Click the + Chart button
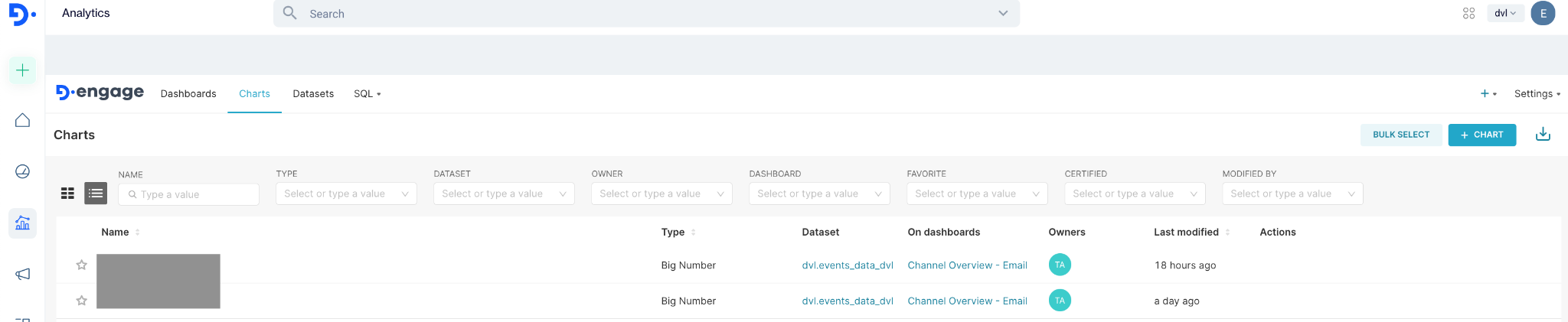Screen dimensions: 1568x322 1481,135
